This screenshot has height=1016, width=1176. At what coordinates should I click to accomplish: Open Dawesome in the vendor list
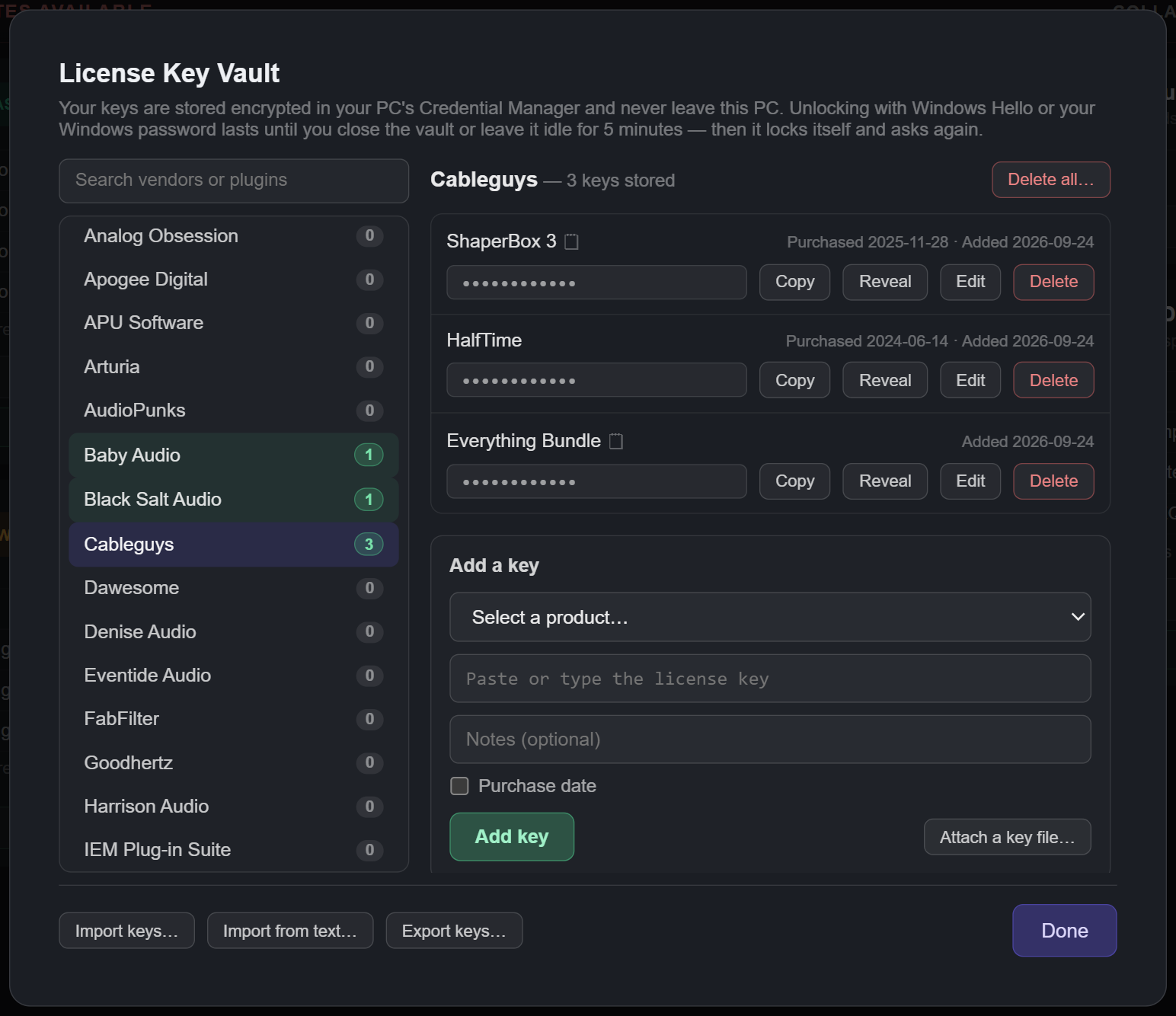[x=234, y=588]
